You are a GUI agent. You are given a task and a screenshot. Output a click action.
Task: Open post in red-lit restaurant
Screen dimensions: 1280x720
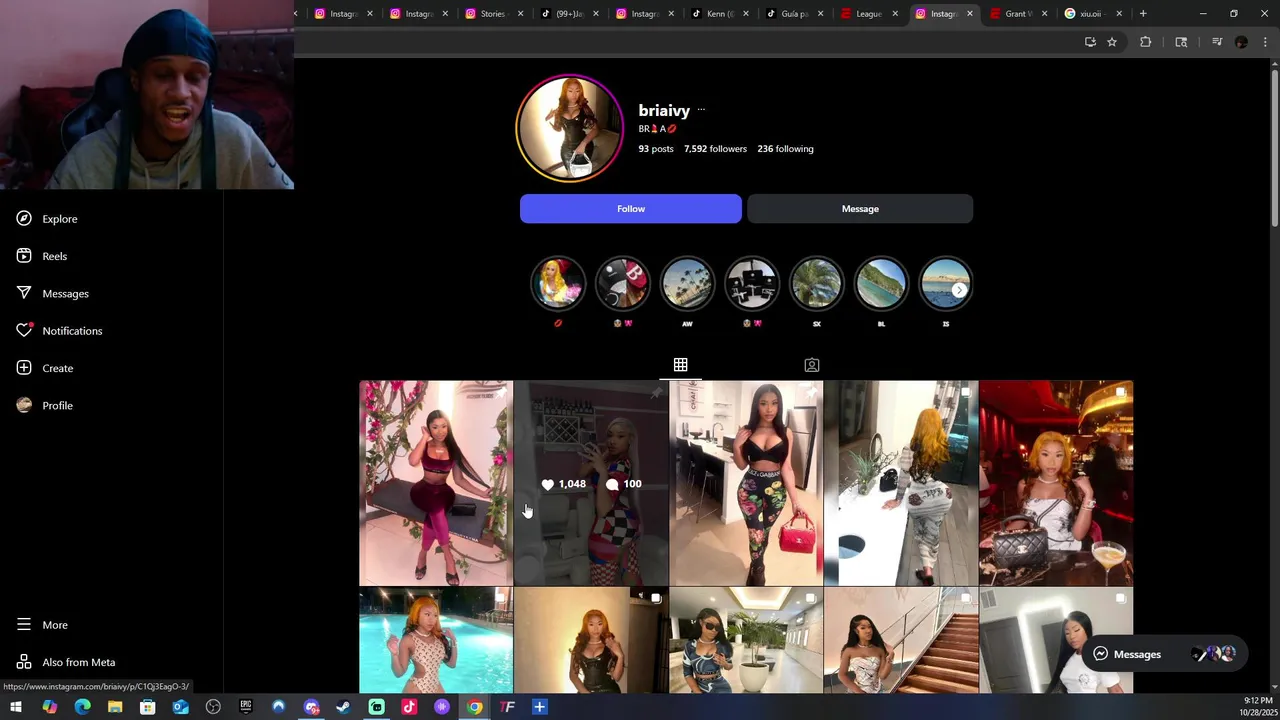[x=1056, y=483]
